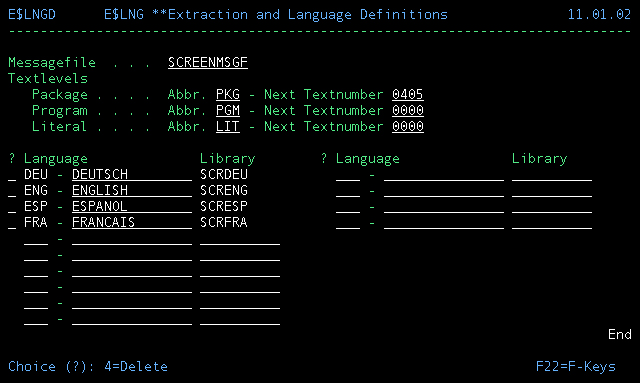Click the SCRENG library value
Screen dimensions: 640x383
coord(224,190)
